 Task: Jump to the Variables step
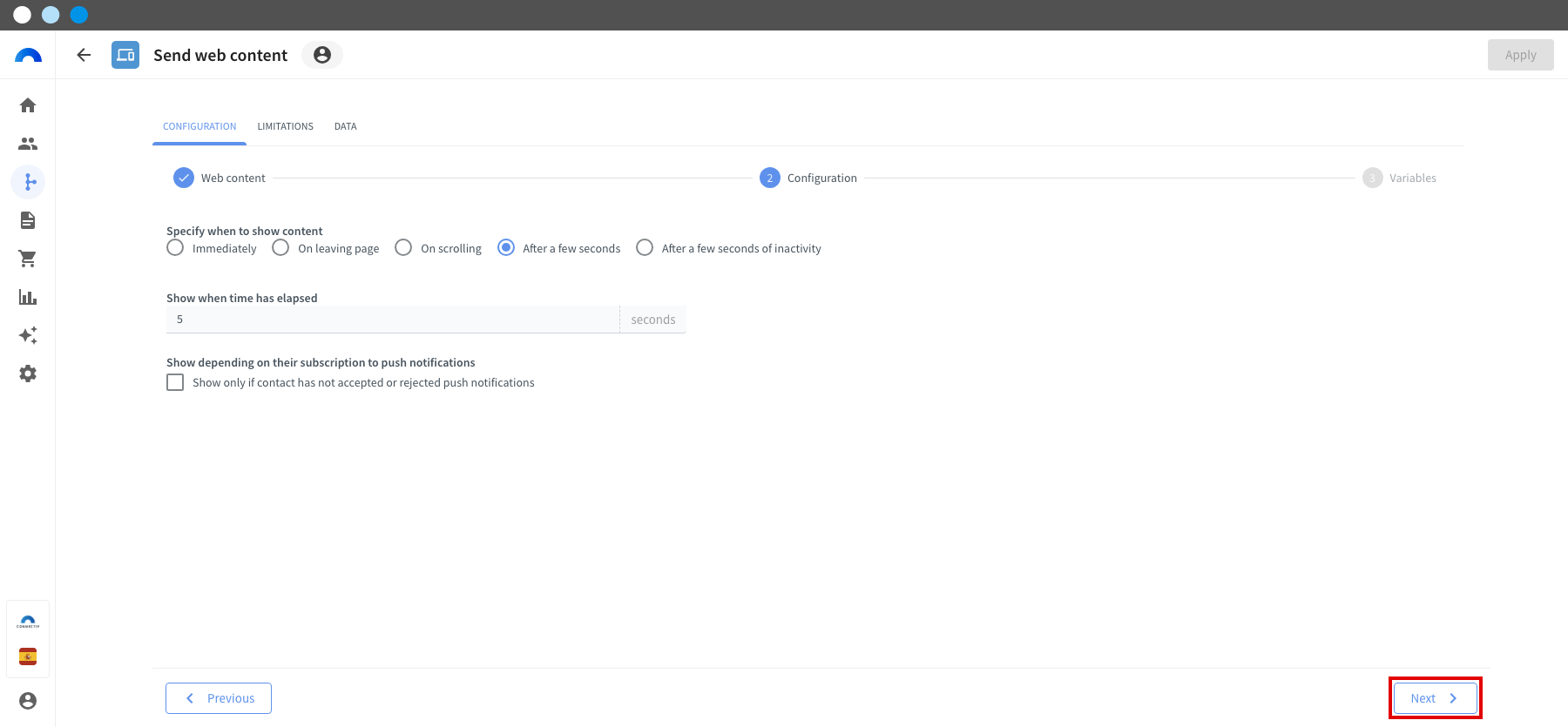point(1400,178)
